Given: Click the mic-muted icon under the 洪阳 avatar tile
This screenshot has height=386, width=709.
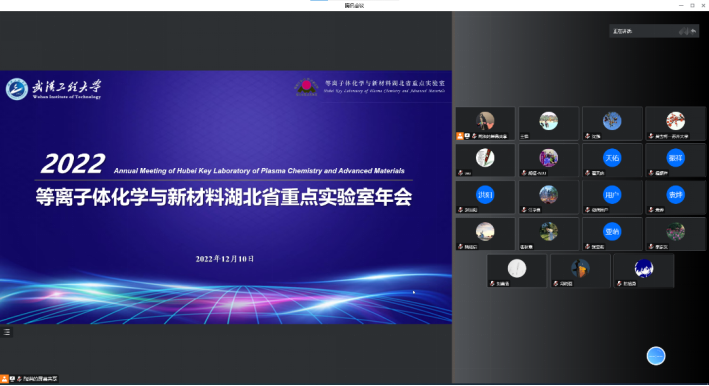Looking at the screenshot, I should coord(460,210).
